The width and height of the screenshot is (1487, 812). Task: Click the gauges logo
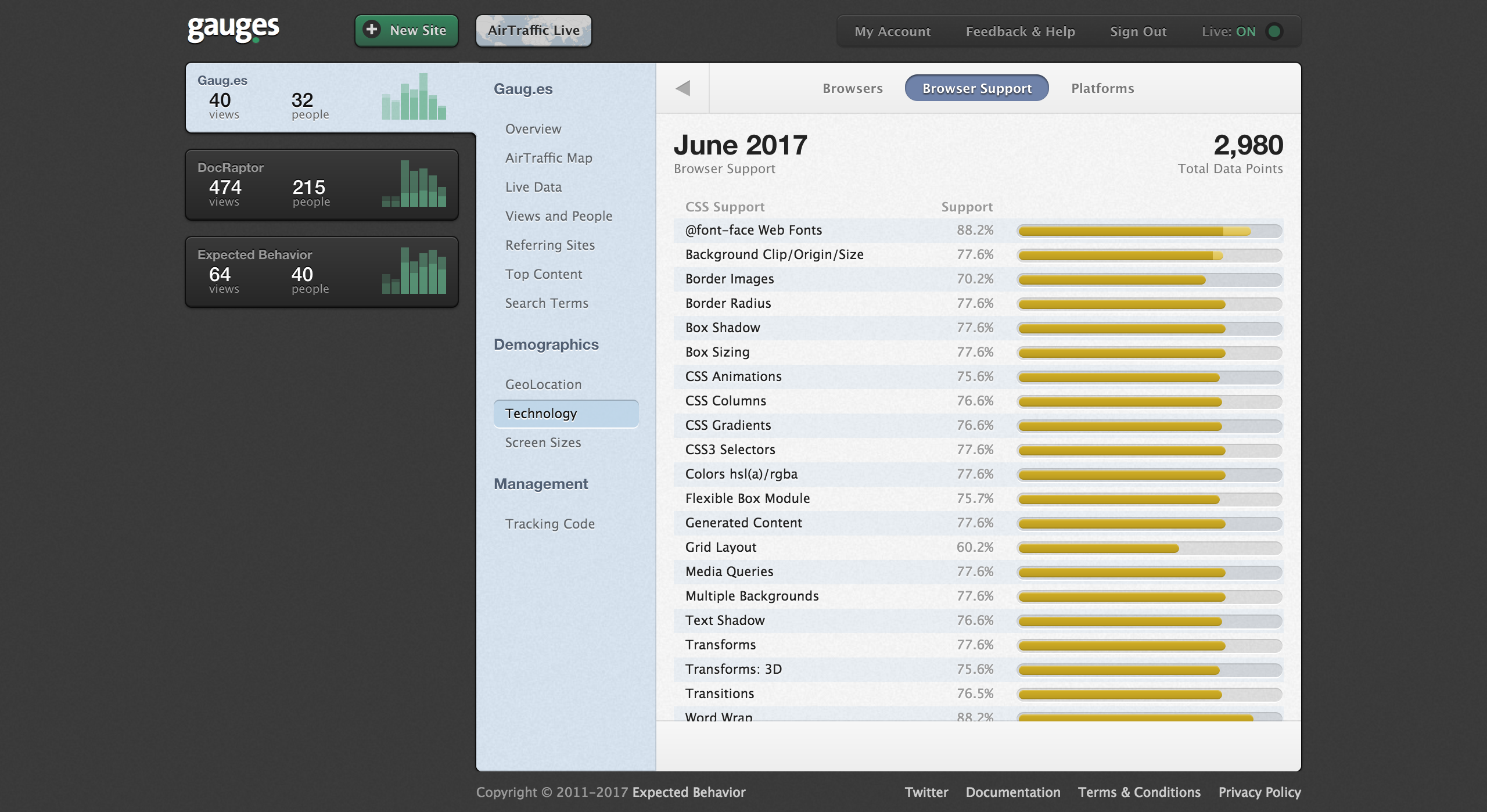[x=233, y=29]
